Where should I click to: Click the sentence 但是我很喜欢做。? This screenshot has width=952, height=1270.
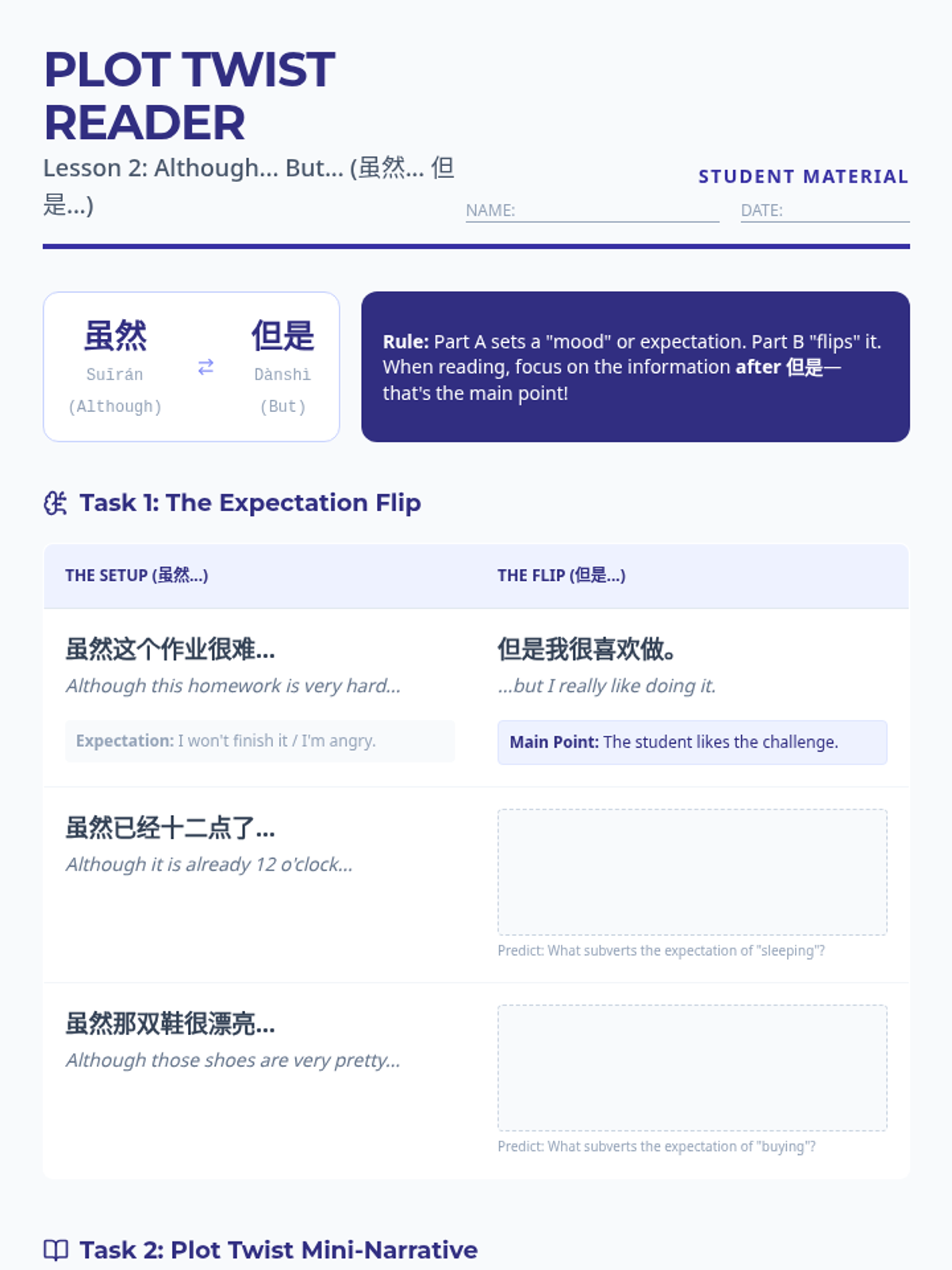[586, 649]
